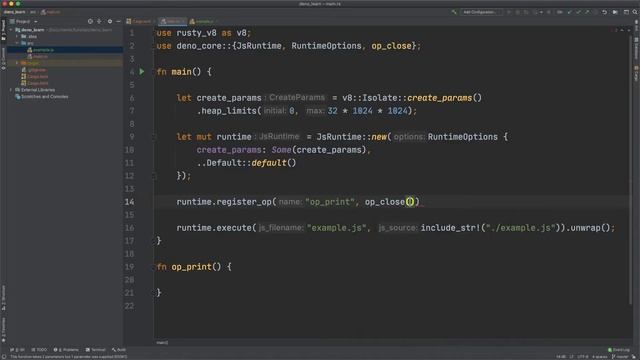Open Project panel settings gear
The width and height of the screenshot is (640, 360).
109,21
